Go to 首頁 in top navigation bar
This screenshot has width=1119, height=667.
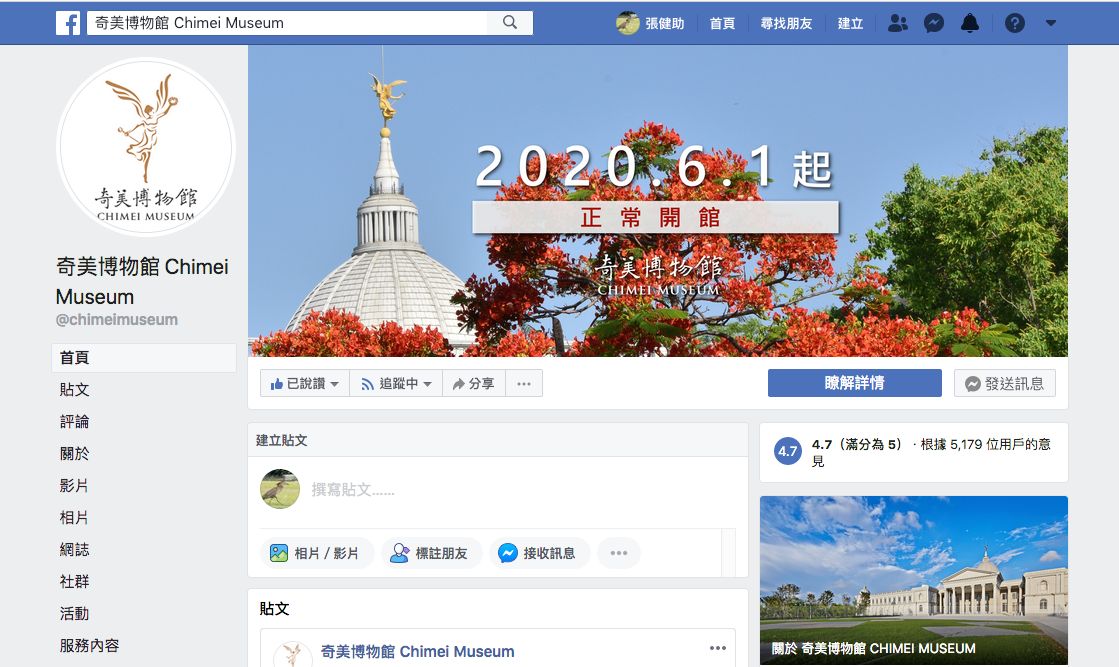721,24
